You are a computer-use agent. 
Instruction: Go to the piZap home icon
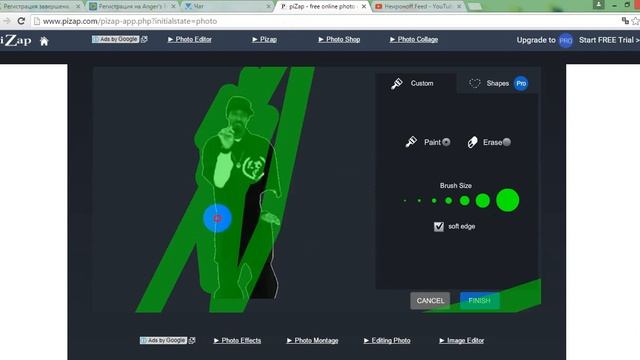coord(44,41)
